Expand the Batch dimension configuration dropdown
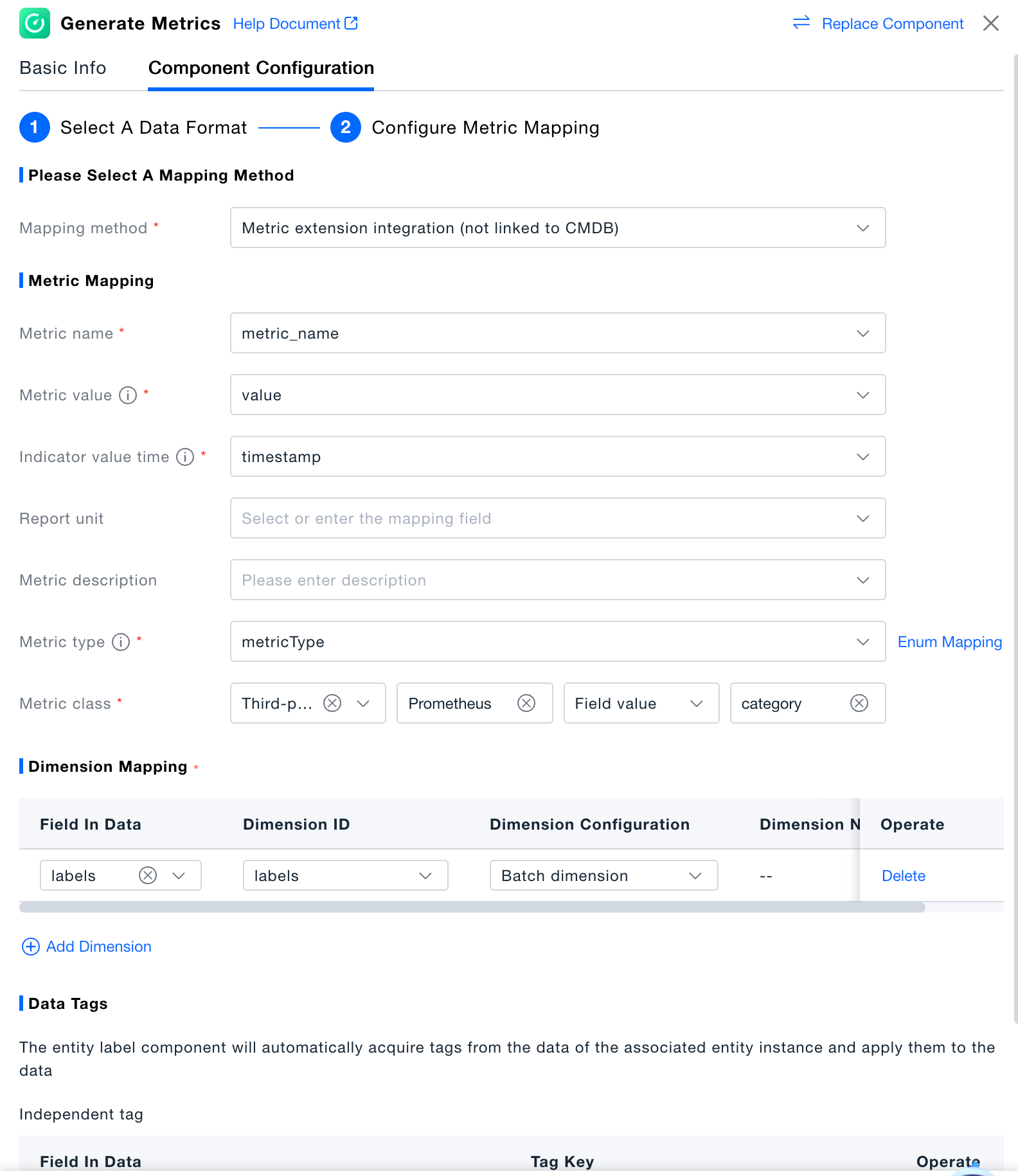The width and height of the screenshot is (1018, 1176). pyautogui.click(x=695, y=876)
